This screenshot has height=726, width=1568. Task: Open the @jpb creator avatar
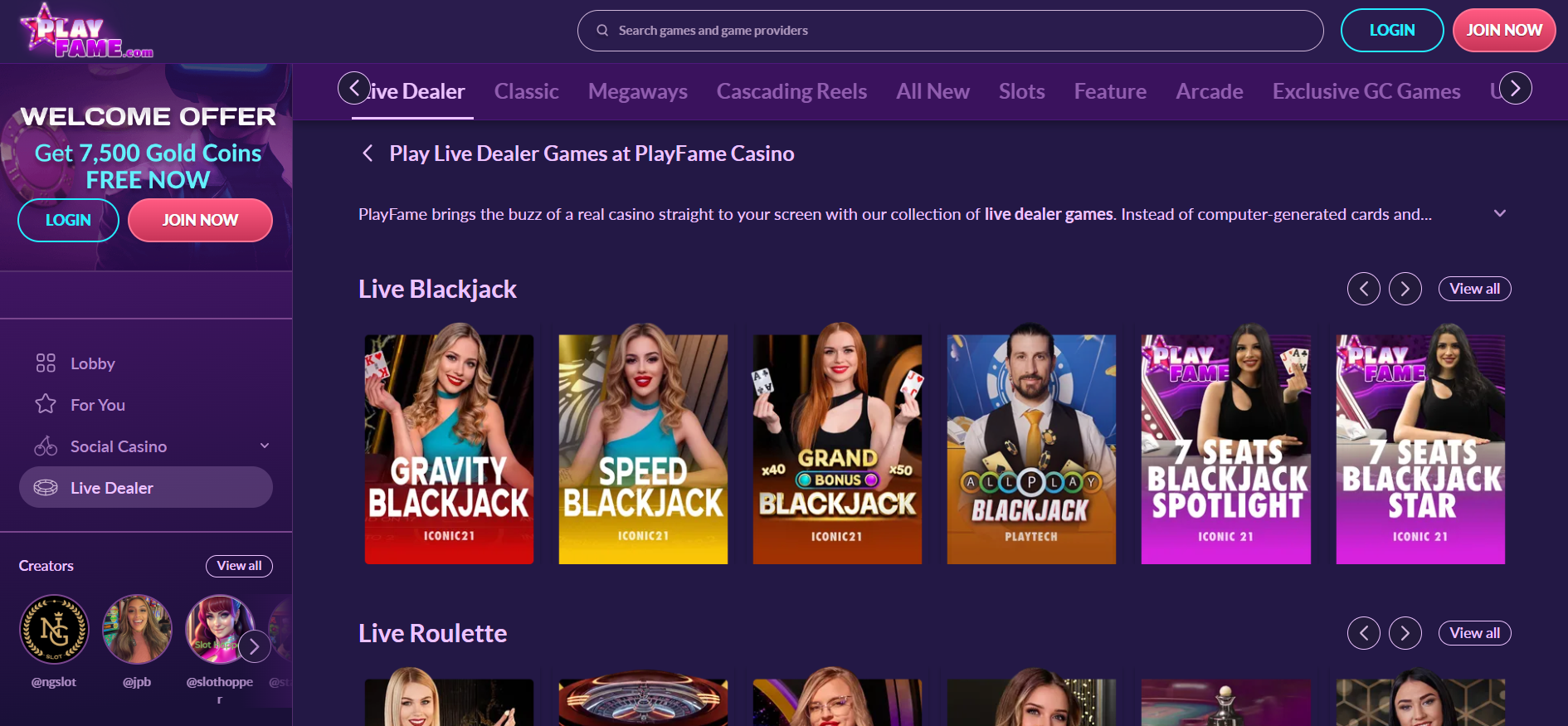(137, 630)
